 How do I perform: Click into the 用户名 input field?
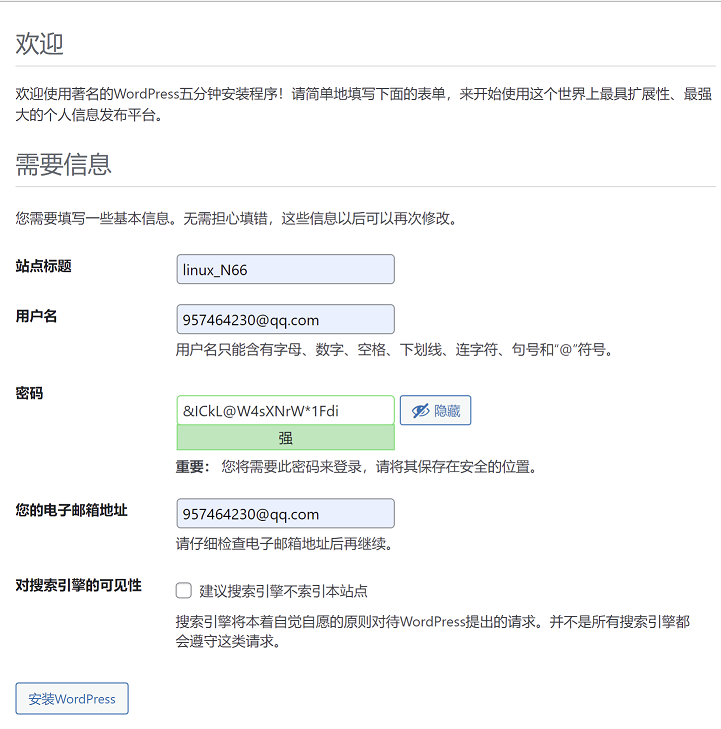pyautogui.click(x=285, y=320)
